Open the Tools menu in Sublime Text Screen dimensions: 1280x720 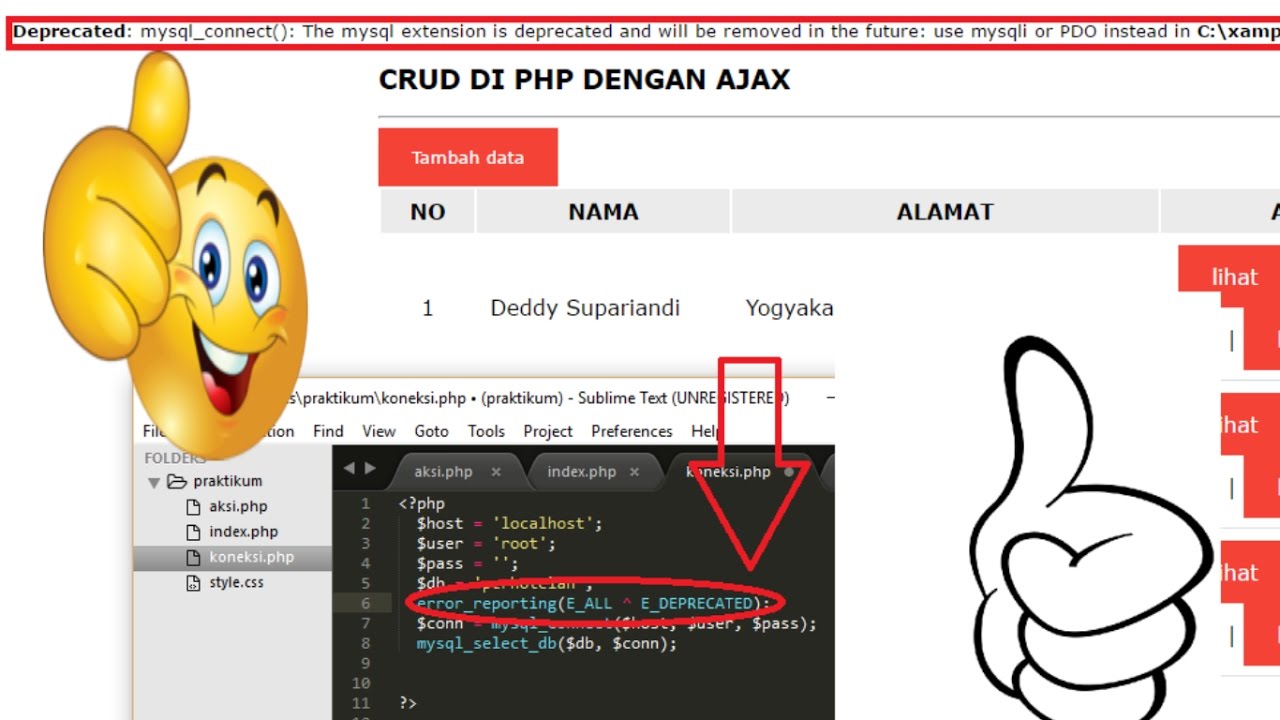point(486,431)
